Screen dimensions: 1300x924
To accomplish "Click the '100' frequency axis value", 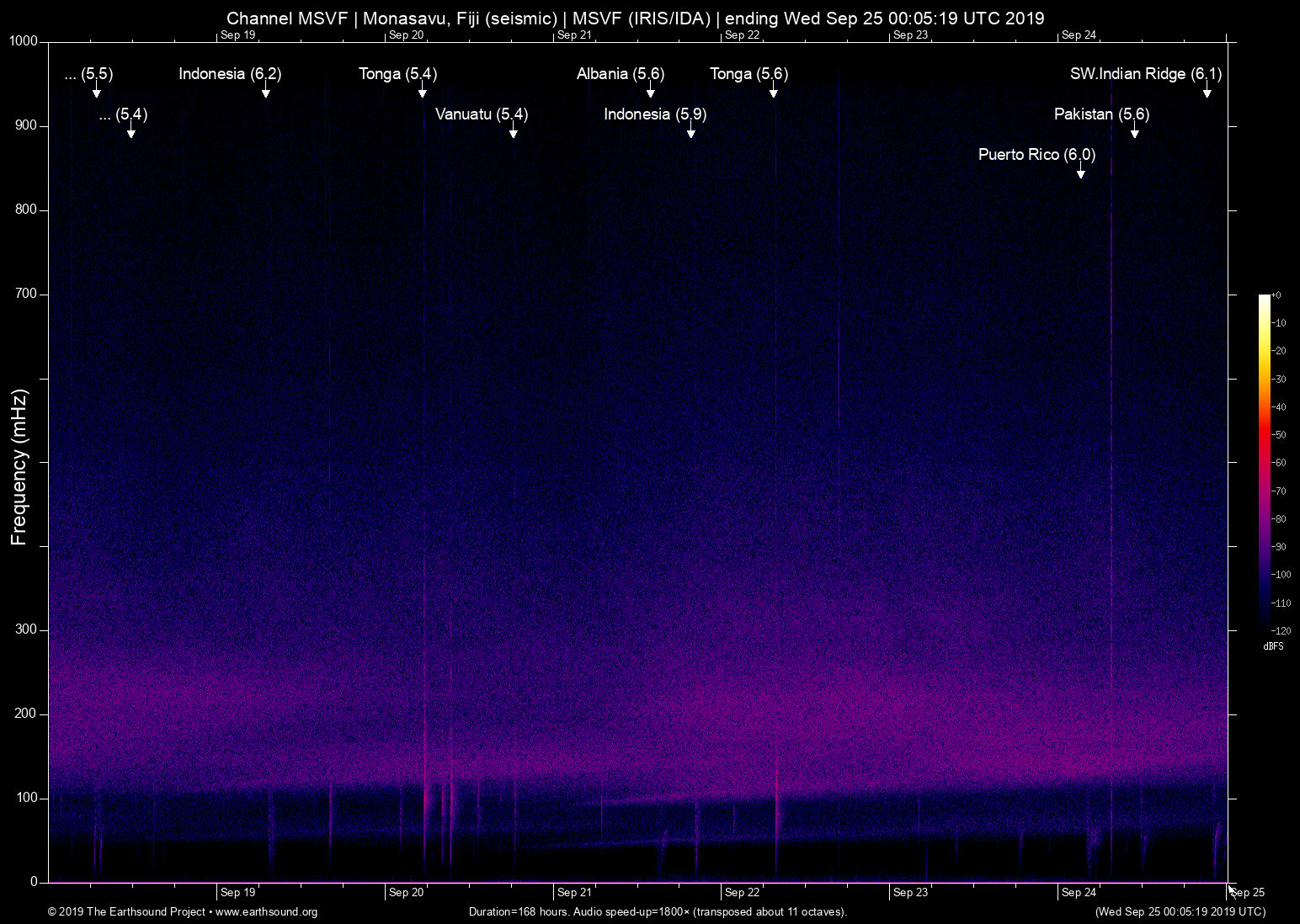I will (27, 798).
